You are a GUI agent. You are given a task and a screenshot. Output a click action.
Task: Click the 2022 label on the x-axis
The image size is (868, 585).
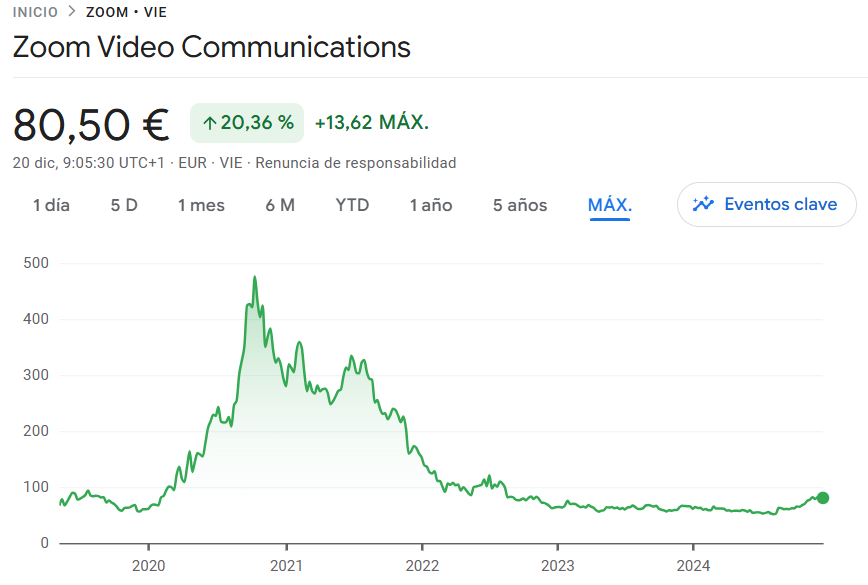click(422, 566)
